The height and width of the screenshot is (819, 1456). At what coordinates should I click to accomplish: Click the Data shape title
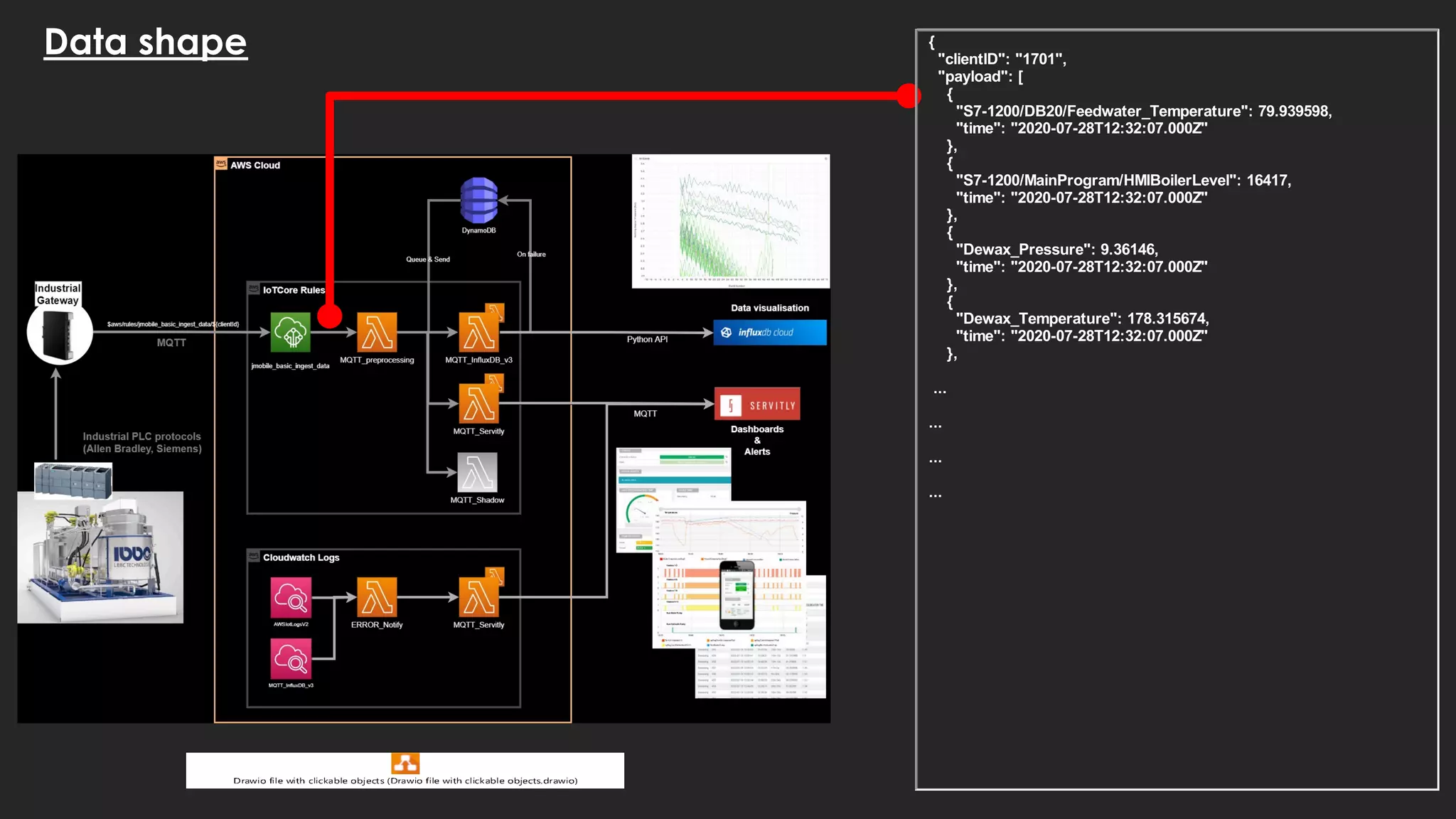coord(146,42)
